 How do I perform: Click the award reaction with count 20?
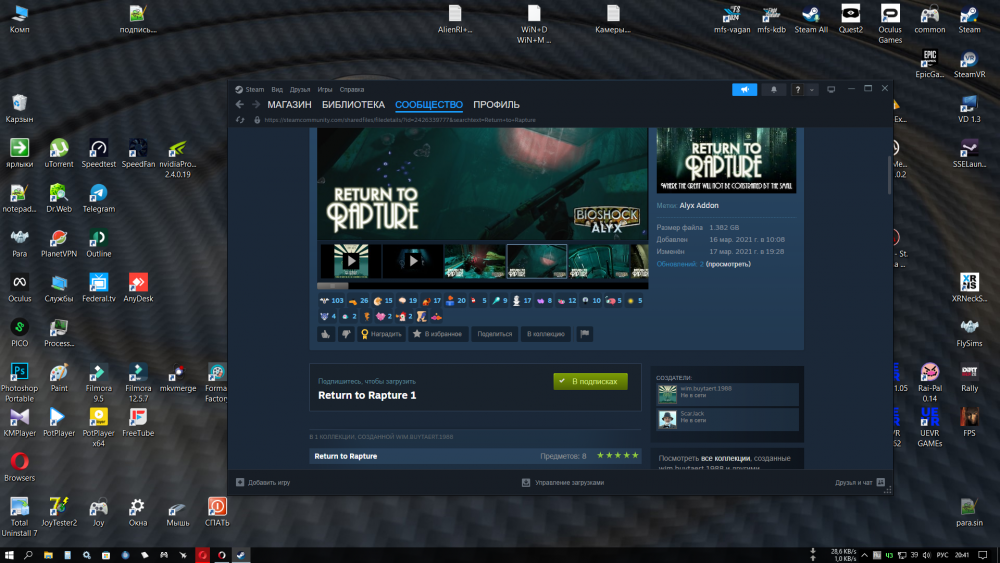[456, 300]
